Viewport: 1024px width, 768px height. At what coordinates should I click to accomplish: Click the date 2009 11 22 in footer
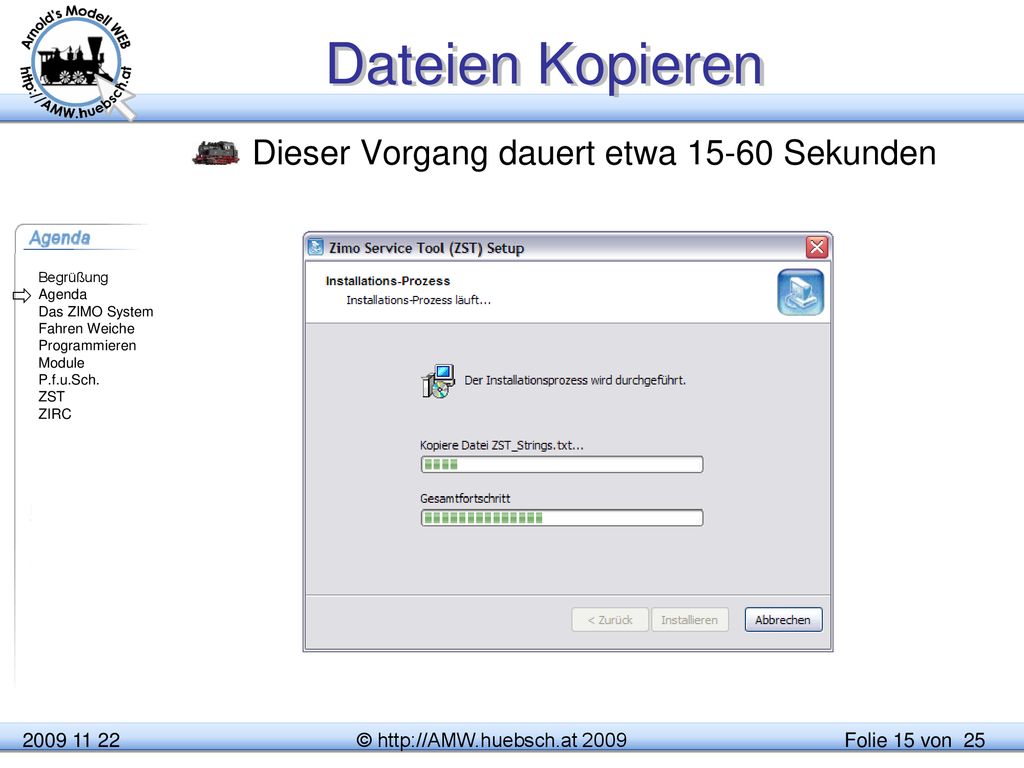pos(71,740)
